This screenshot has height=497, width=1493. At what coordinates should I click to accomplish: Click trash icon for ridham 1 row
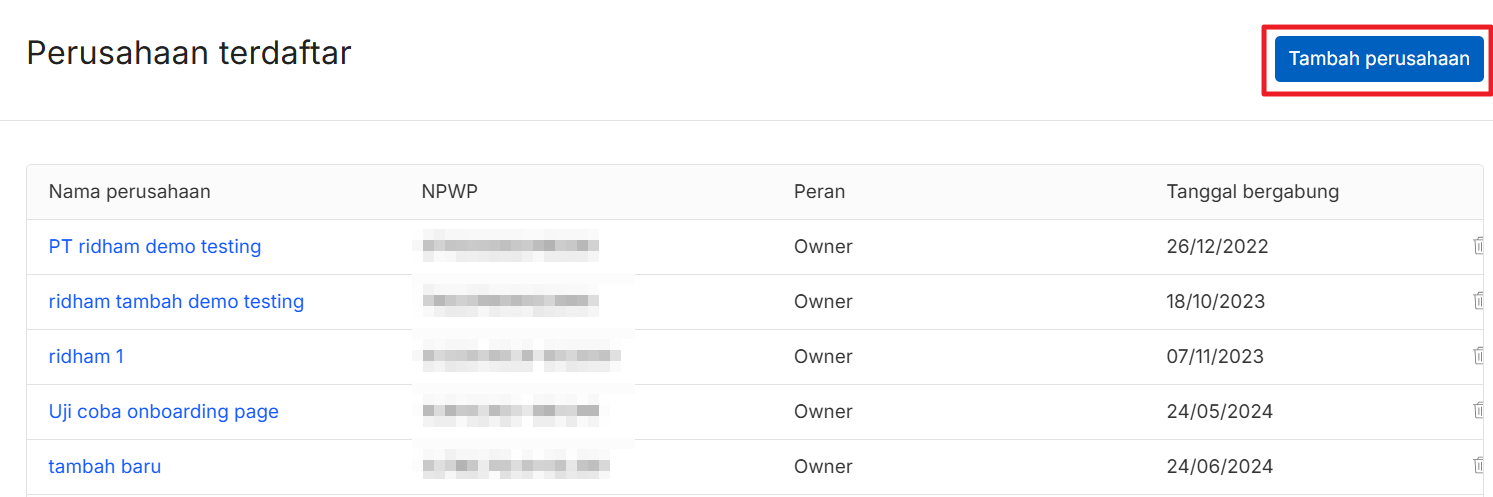(1479, 356)
